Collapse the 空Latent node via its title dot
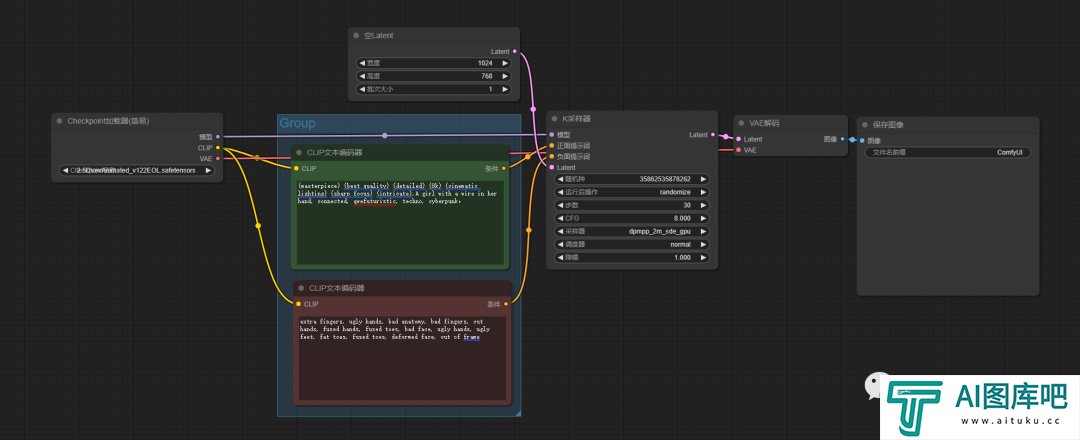The height and width of the screenshot is (440, 1080). 356,35
